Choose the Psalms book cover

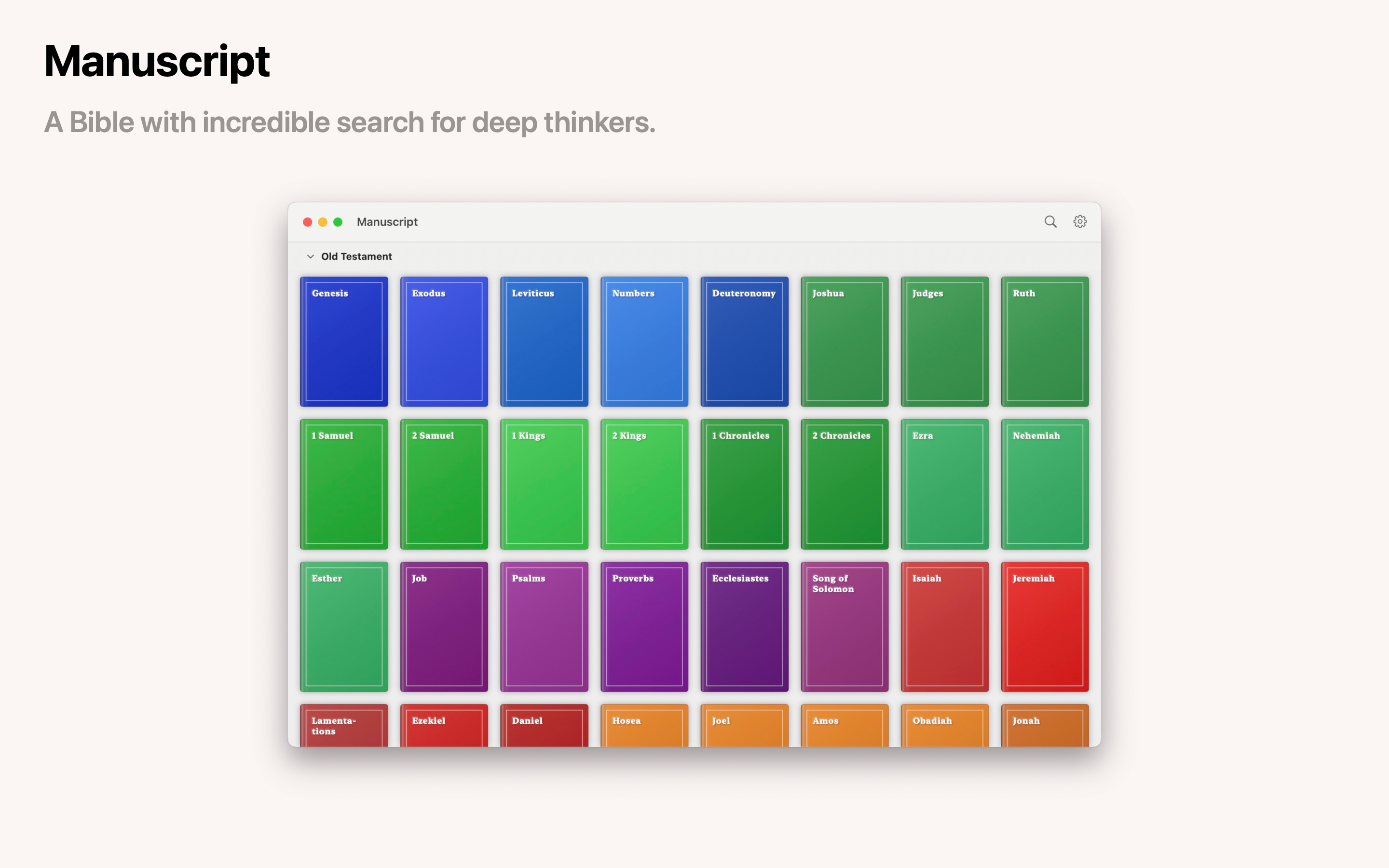544,626
